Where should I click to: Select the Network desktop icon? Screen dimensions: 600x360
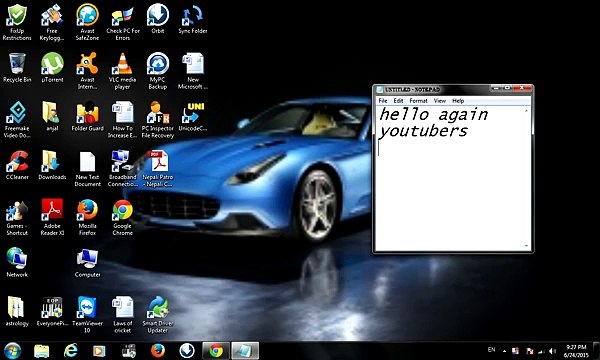point(17,262)
